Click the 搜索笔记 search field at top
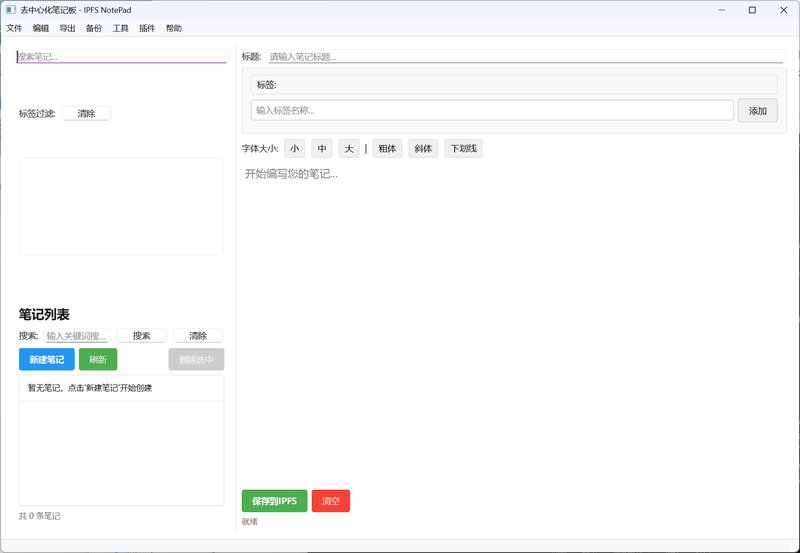This screenshot has height=553, width=800. tap(122, 57)
